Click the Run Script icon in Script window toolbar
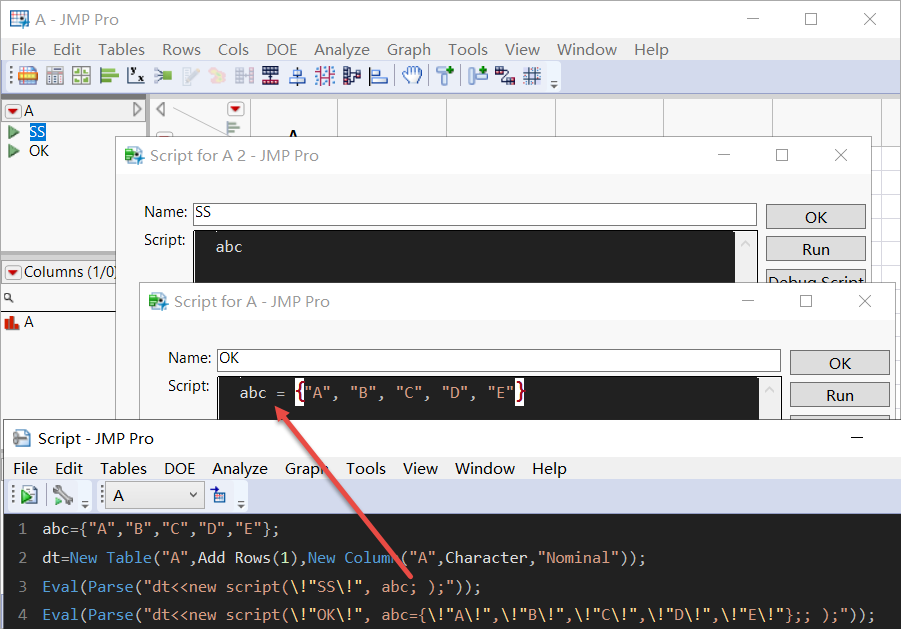Image resolution: width=901 pixels, height=629 pixels. tap(28, 495)
